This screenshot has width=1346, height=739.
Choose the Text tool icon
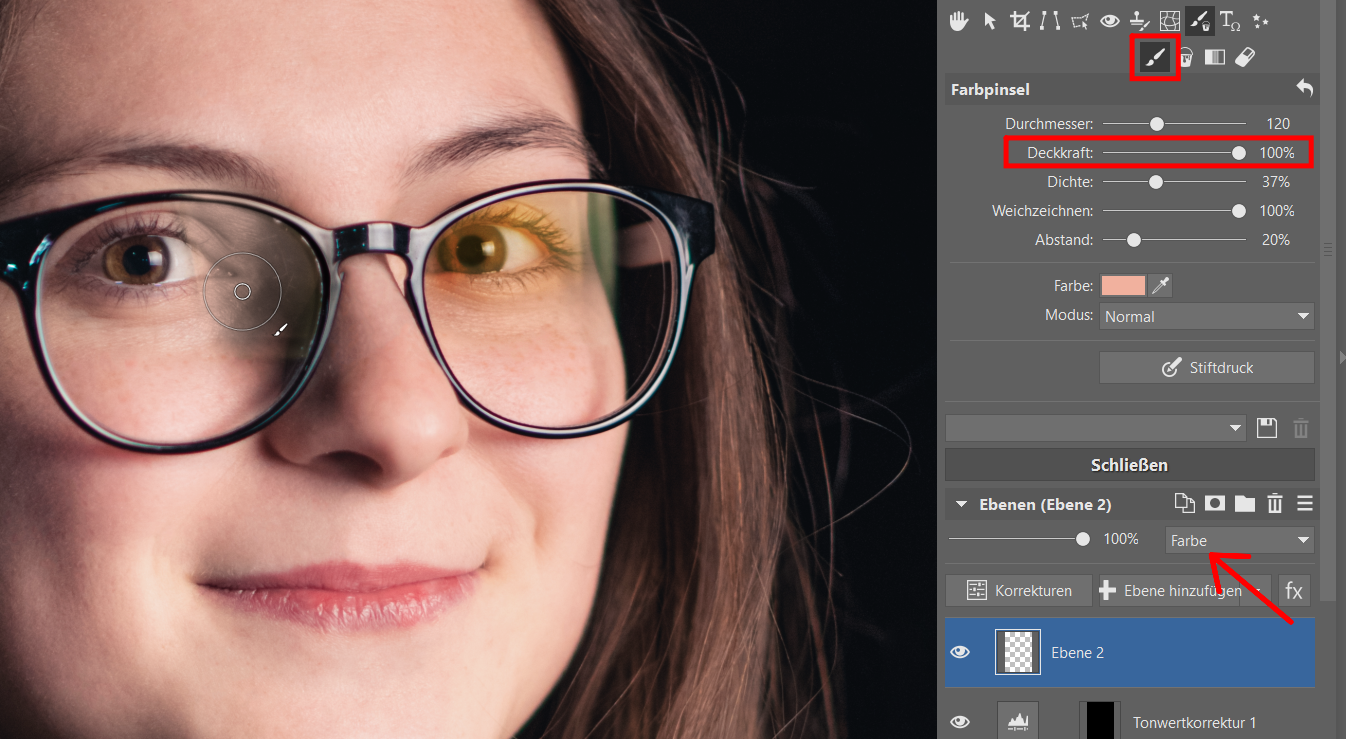point(1229,21)
